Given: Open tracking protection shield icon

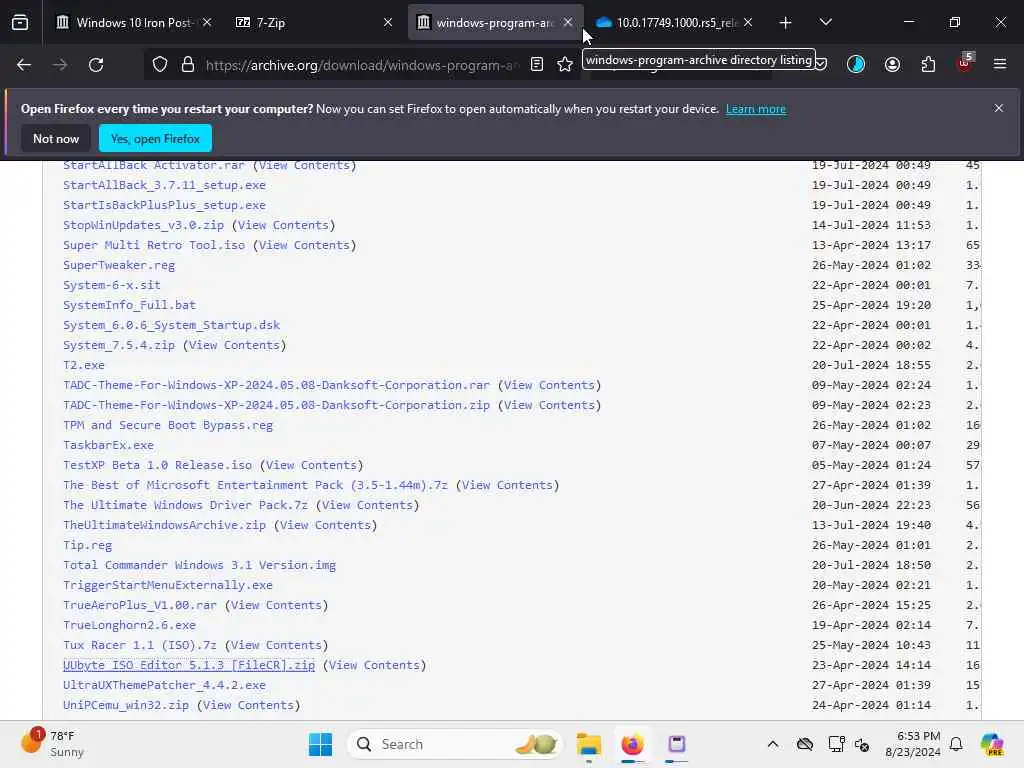Looking at the screenshot, I should point(160,65).
